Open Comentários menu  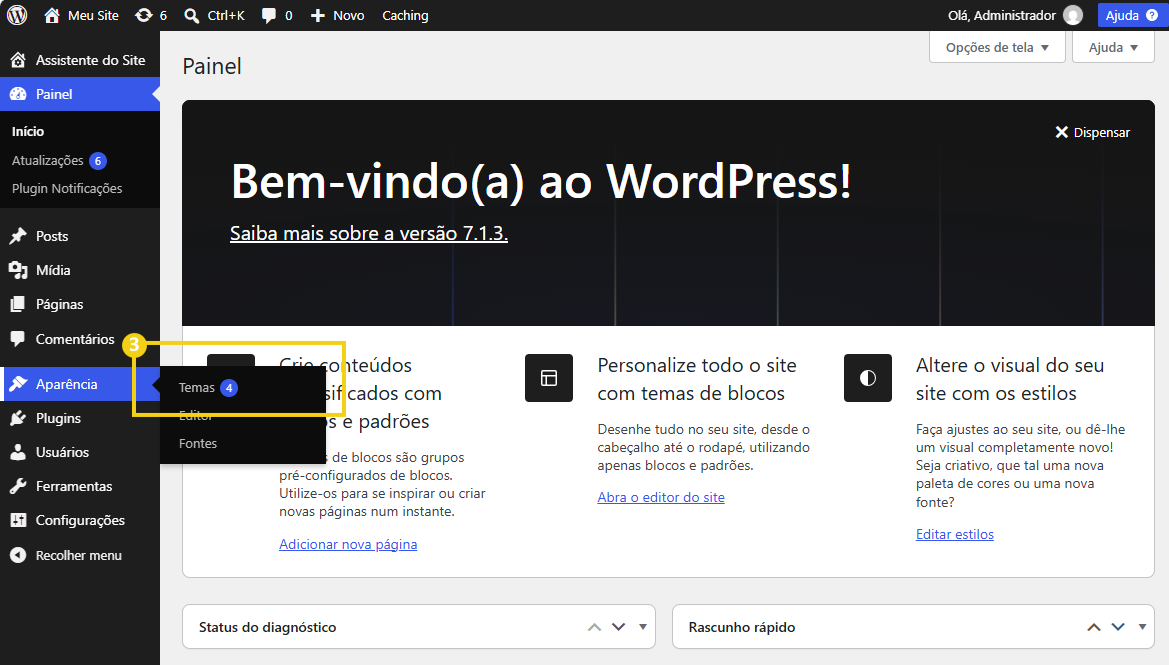(80, 339)
